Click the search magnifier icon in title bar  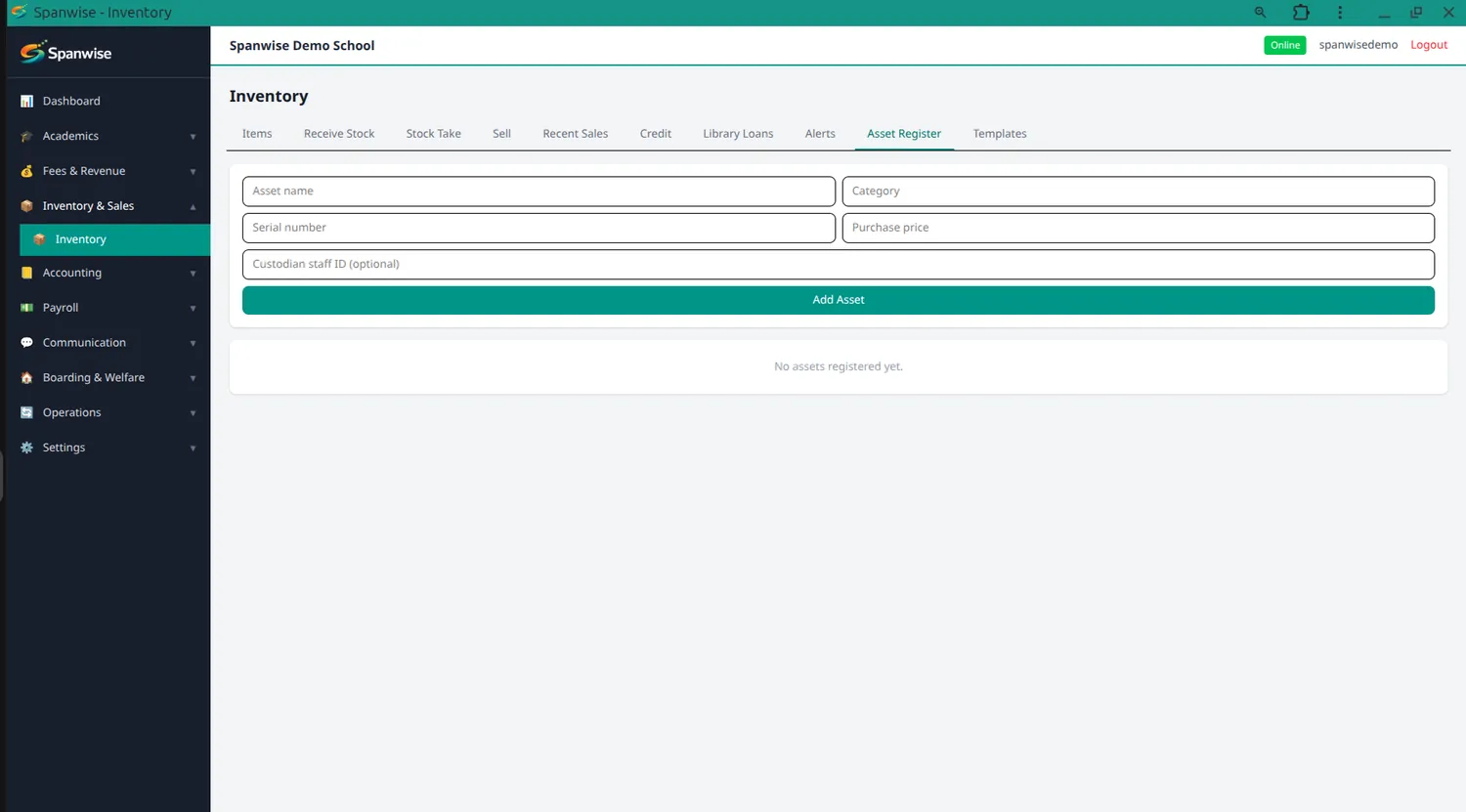1260,13
